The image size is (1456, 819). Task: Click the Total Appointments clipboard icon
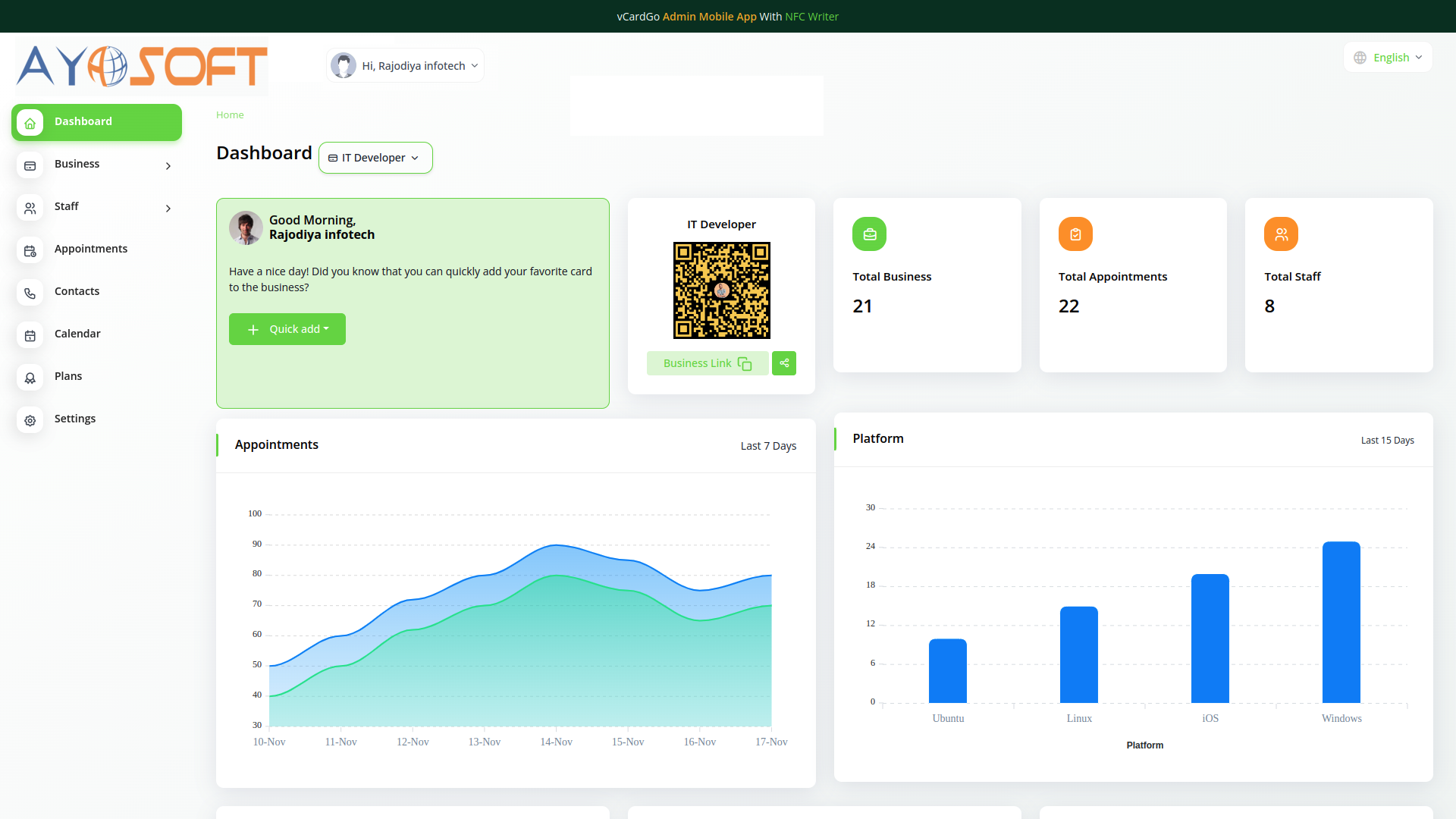pyautogui.click(x=1075, y=234)
